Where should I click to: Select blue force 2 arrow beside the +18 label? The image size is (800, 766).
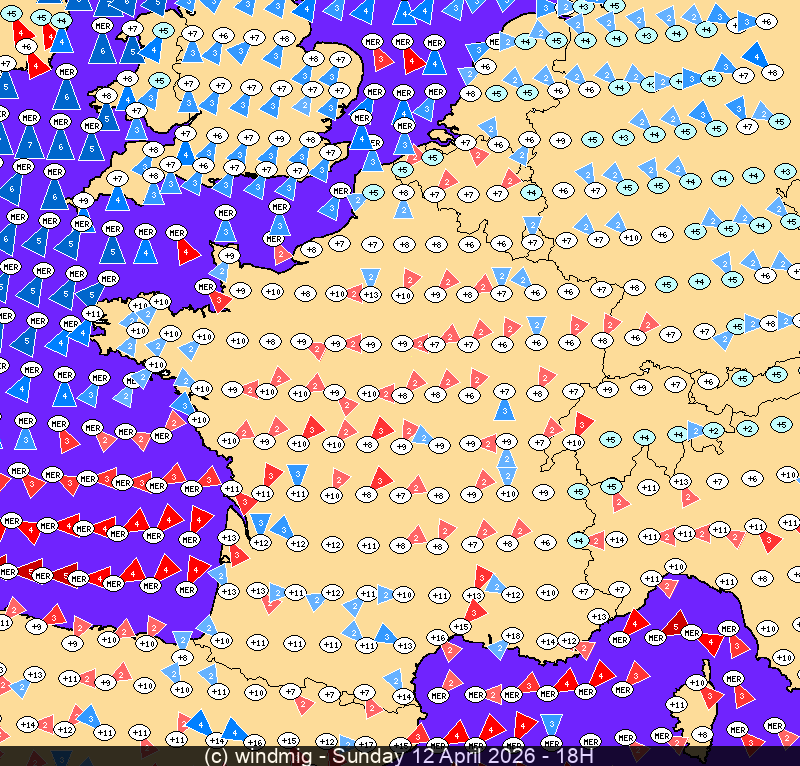click(498, 649)
